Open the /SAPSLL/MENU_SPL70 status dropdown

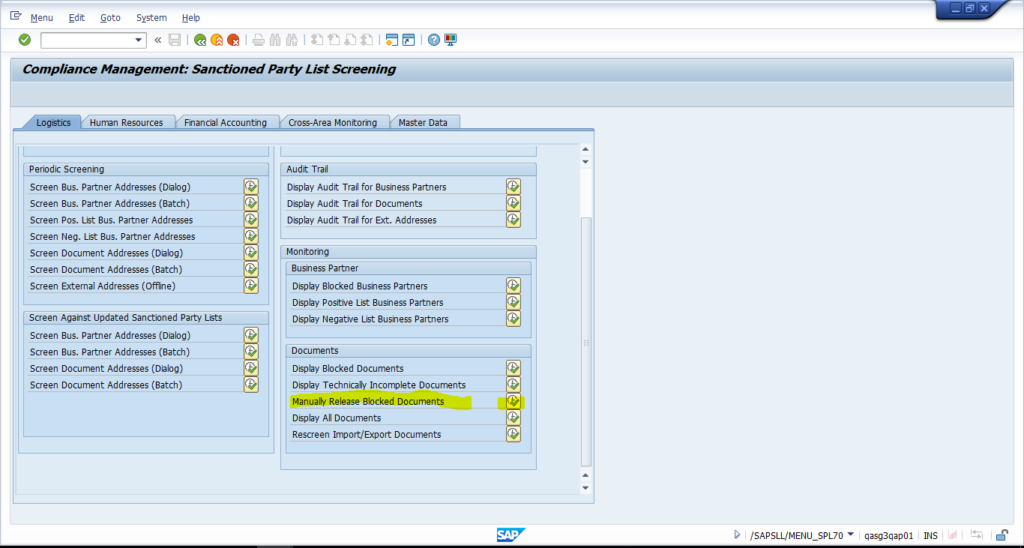850,534
